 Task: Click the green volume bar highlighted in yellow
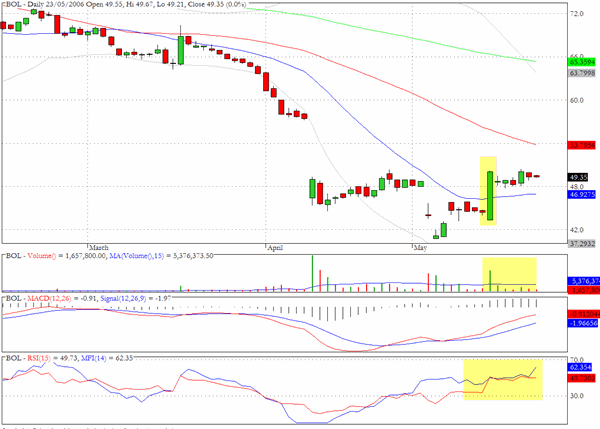(x=490, y=281)
